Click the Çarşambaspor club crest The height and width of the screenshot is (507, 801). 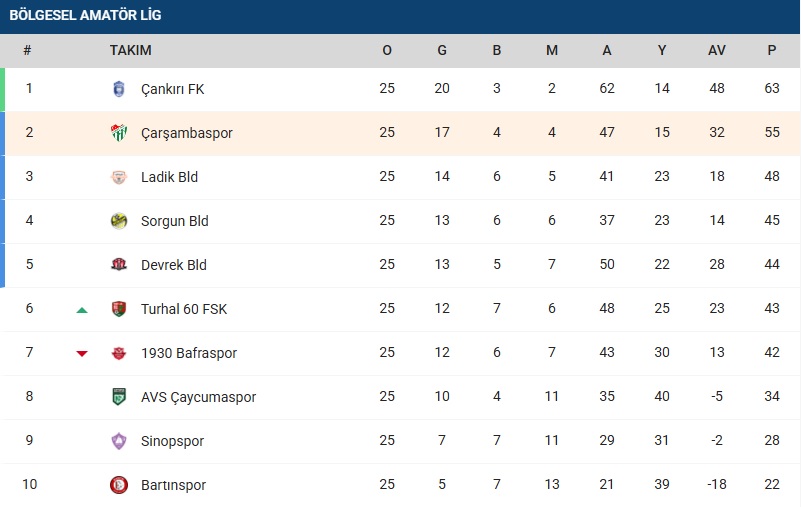(119, 133)
